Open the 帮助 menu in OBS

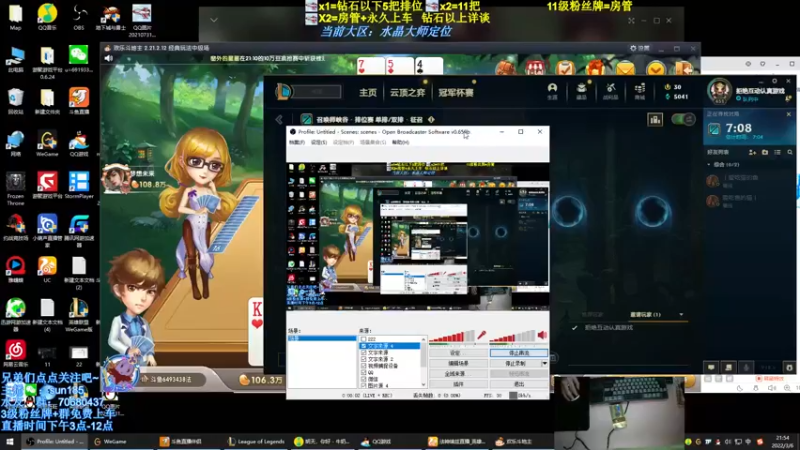click(401, 142)
